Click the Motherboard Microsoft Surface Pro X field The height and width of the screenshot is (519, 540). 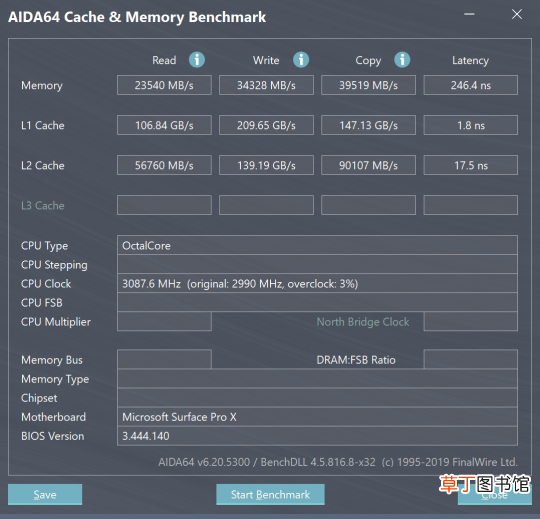click(317, 417)
